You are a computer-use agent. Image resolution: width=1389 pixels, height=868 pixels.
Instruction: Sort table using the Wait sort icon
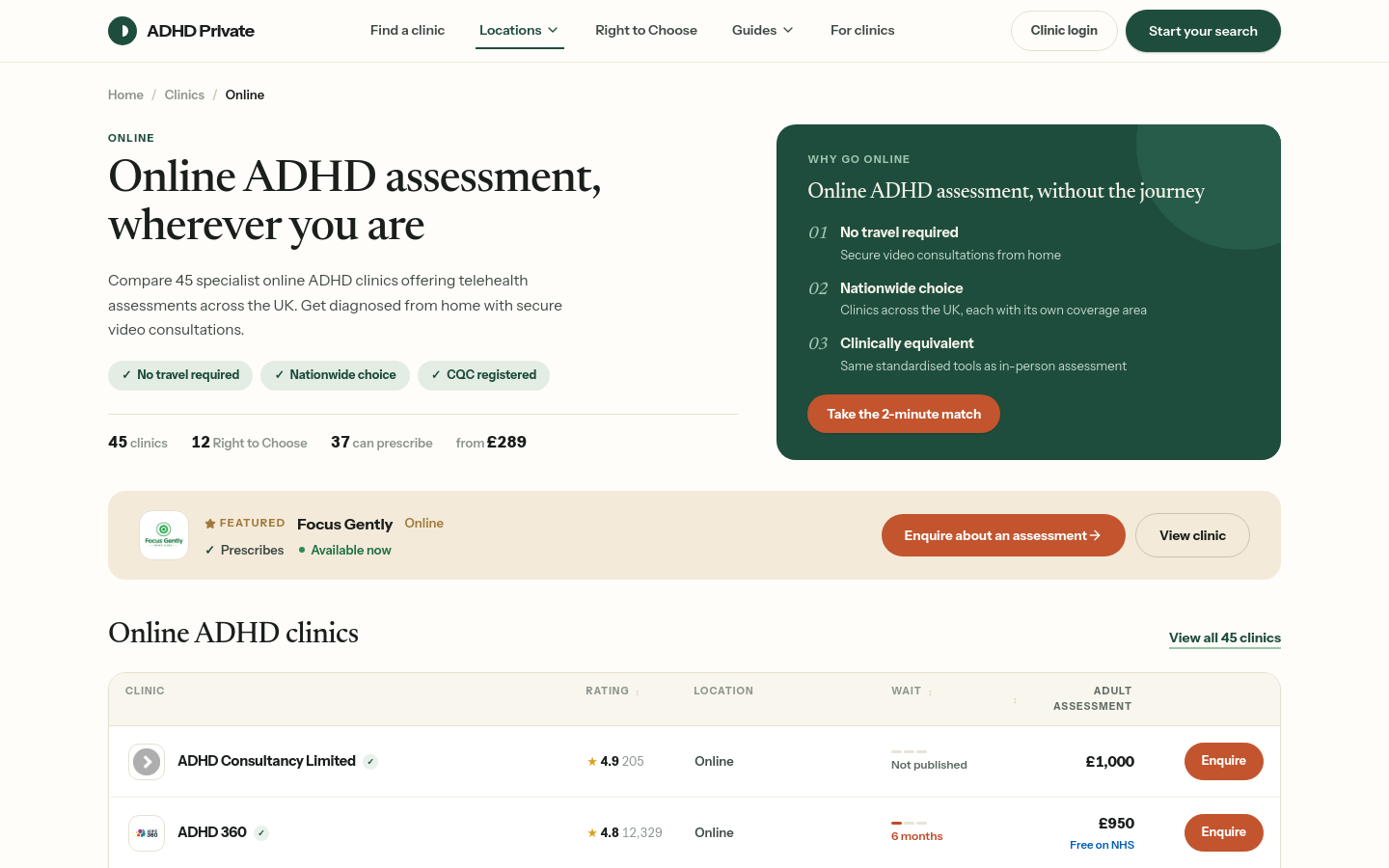click(x=930, y=692)
